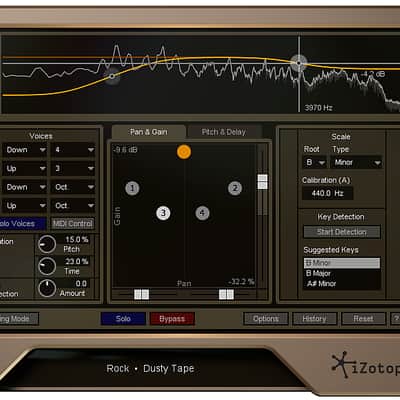
Task: Toggle the blue Solo button
Action: click(123, 319)
